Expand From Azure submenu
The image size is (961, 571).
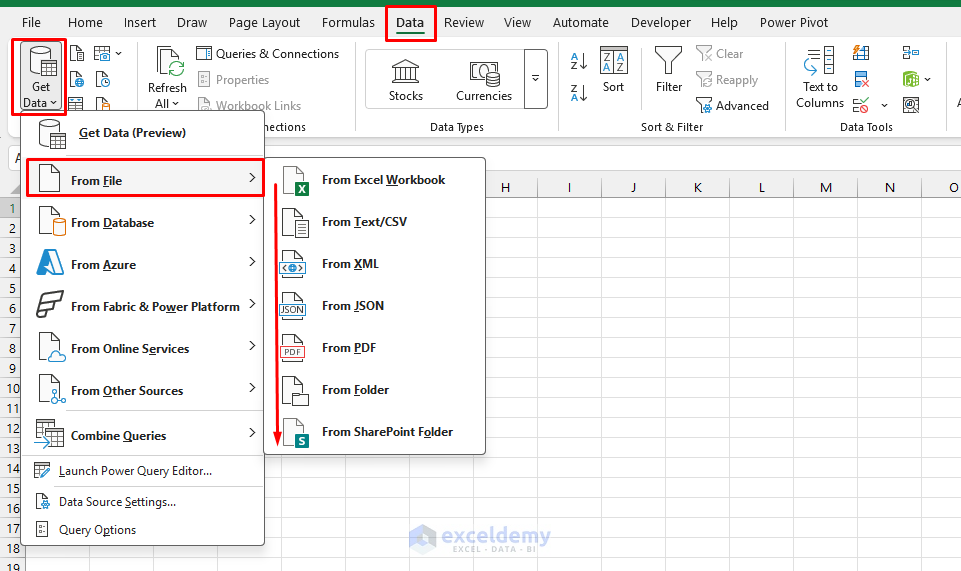tap(143, 264)
